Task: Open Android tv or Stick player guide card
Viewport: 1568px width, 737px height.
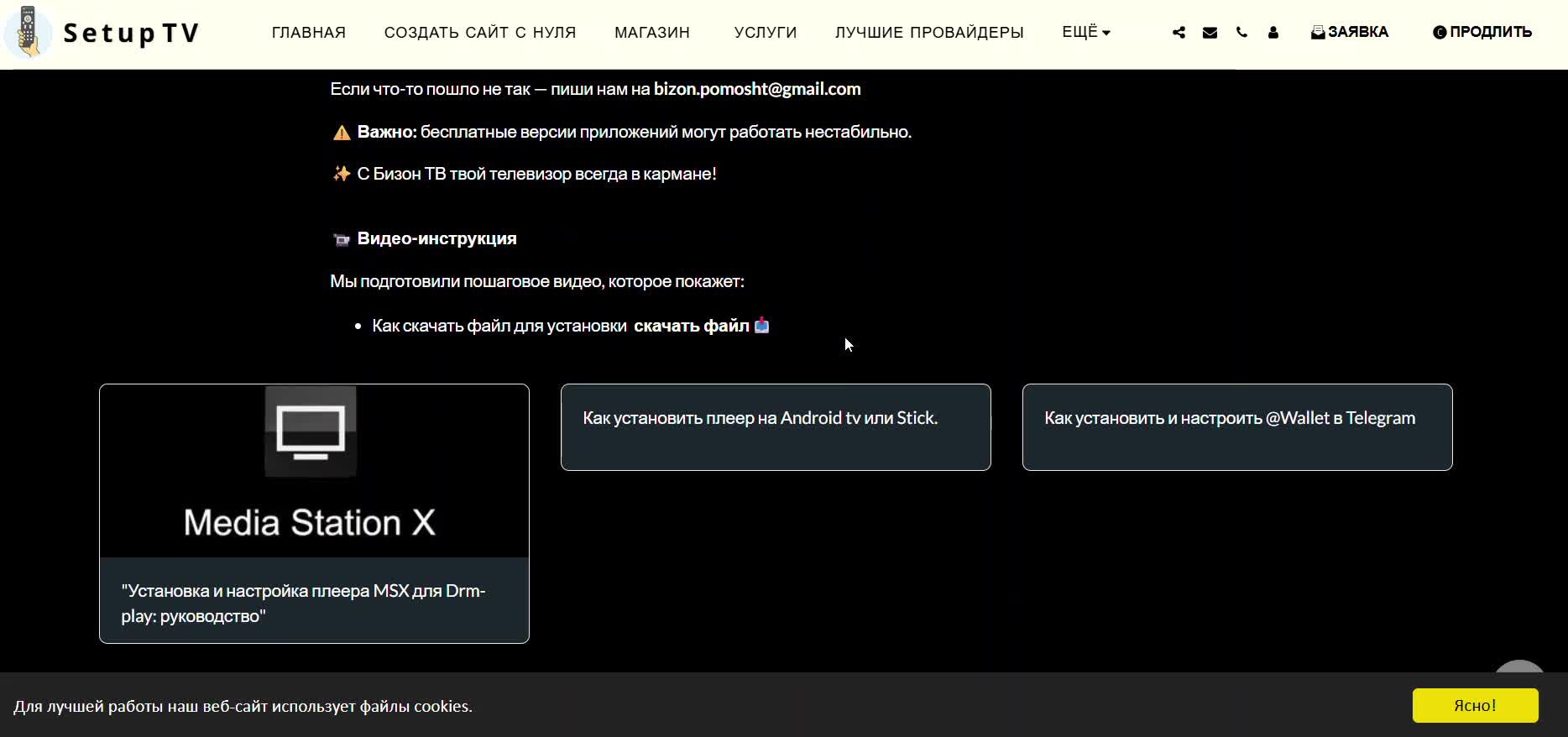Action: 776,427
